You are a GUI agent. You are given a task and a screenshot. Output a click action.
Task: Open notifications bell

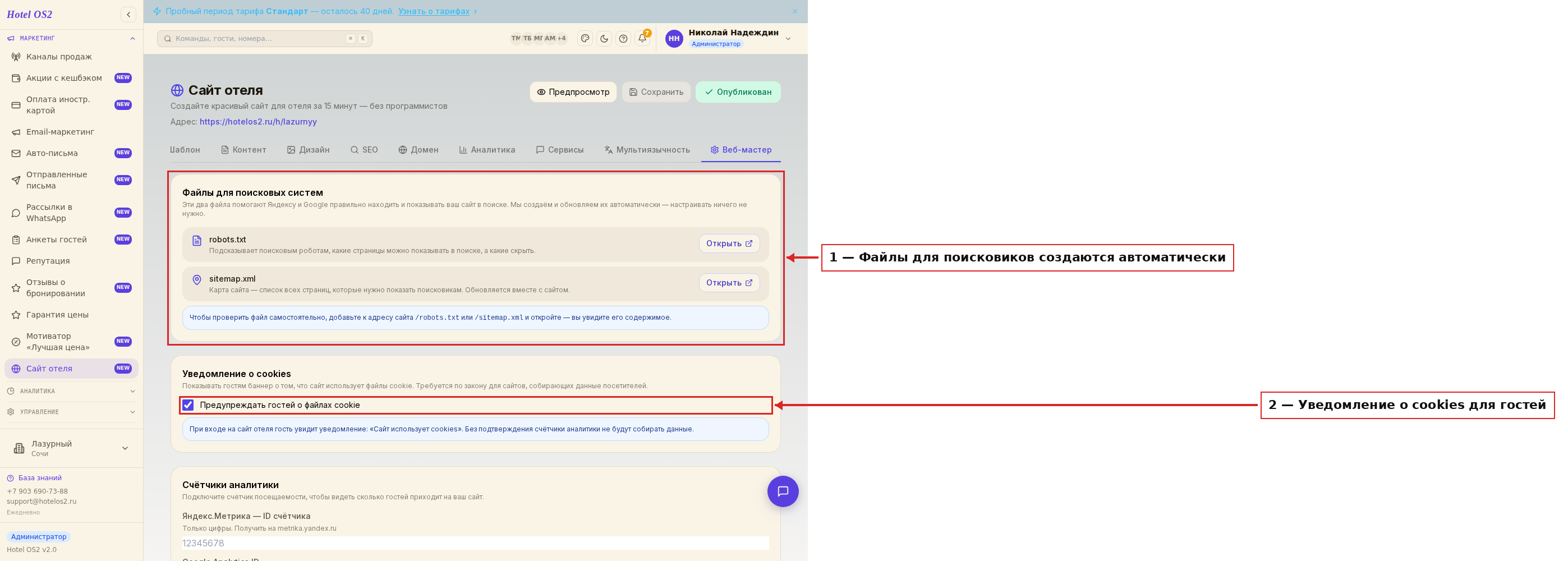[x=642, y=38]
